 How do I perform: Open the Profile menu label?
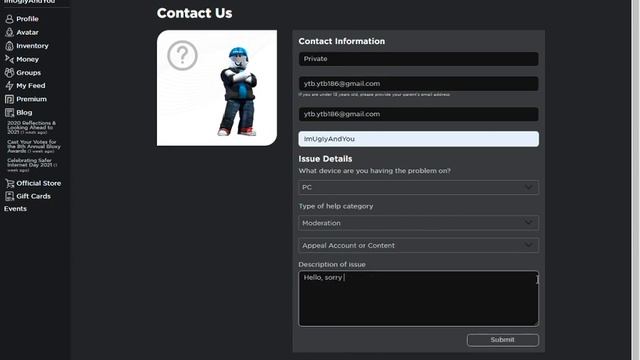[x=27, y=19]
